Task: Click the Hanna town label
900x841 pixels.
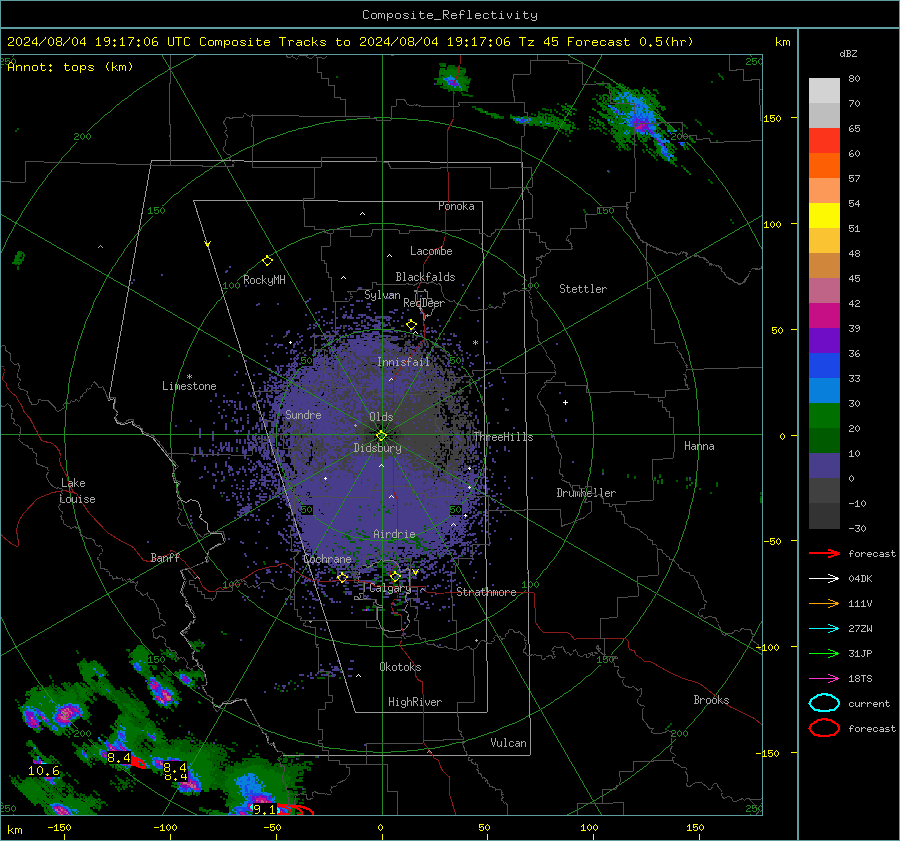Action: 699,446
